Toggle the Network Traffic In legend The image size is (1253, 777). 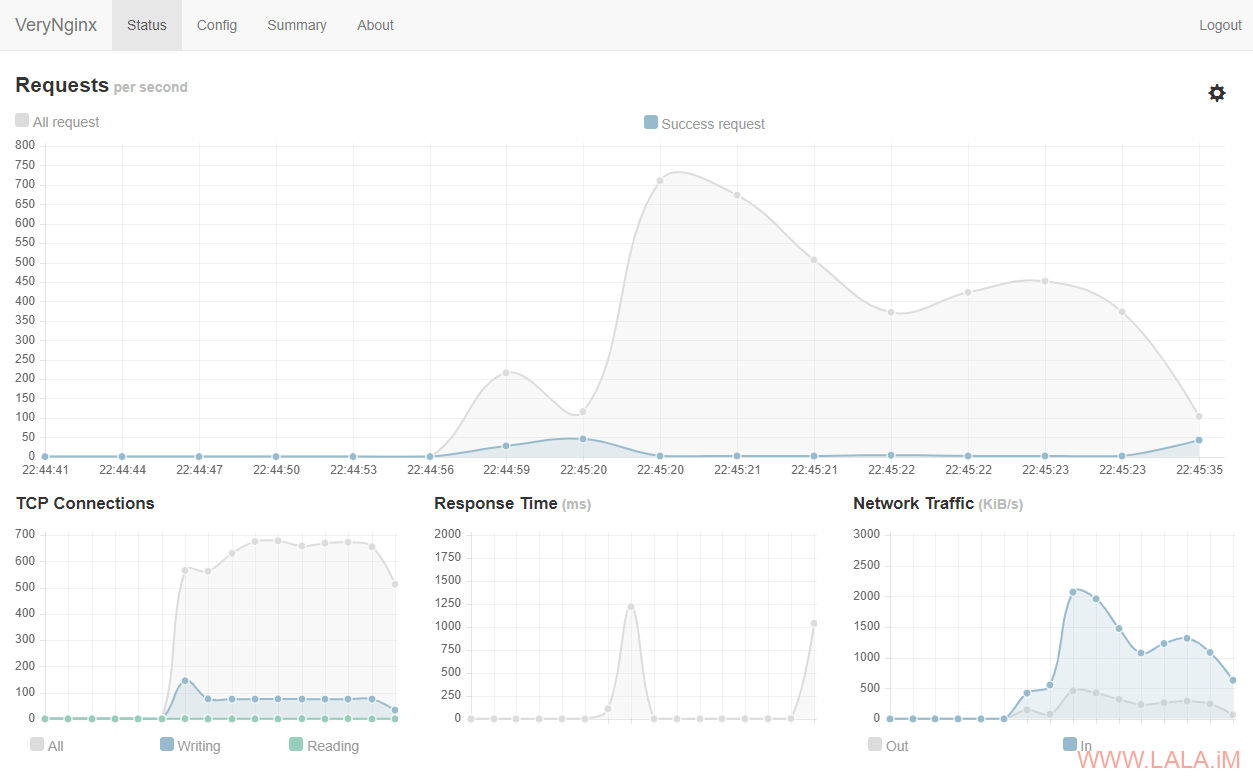1070,744
